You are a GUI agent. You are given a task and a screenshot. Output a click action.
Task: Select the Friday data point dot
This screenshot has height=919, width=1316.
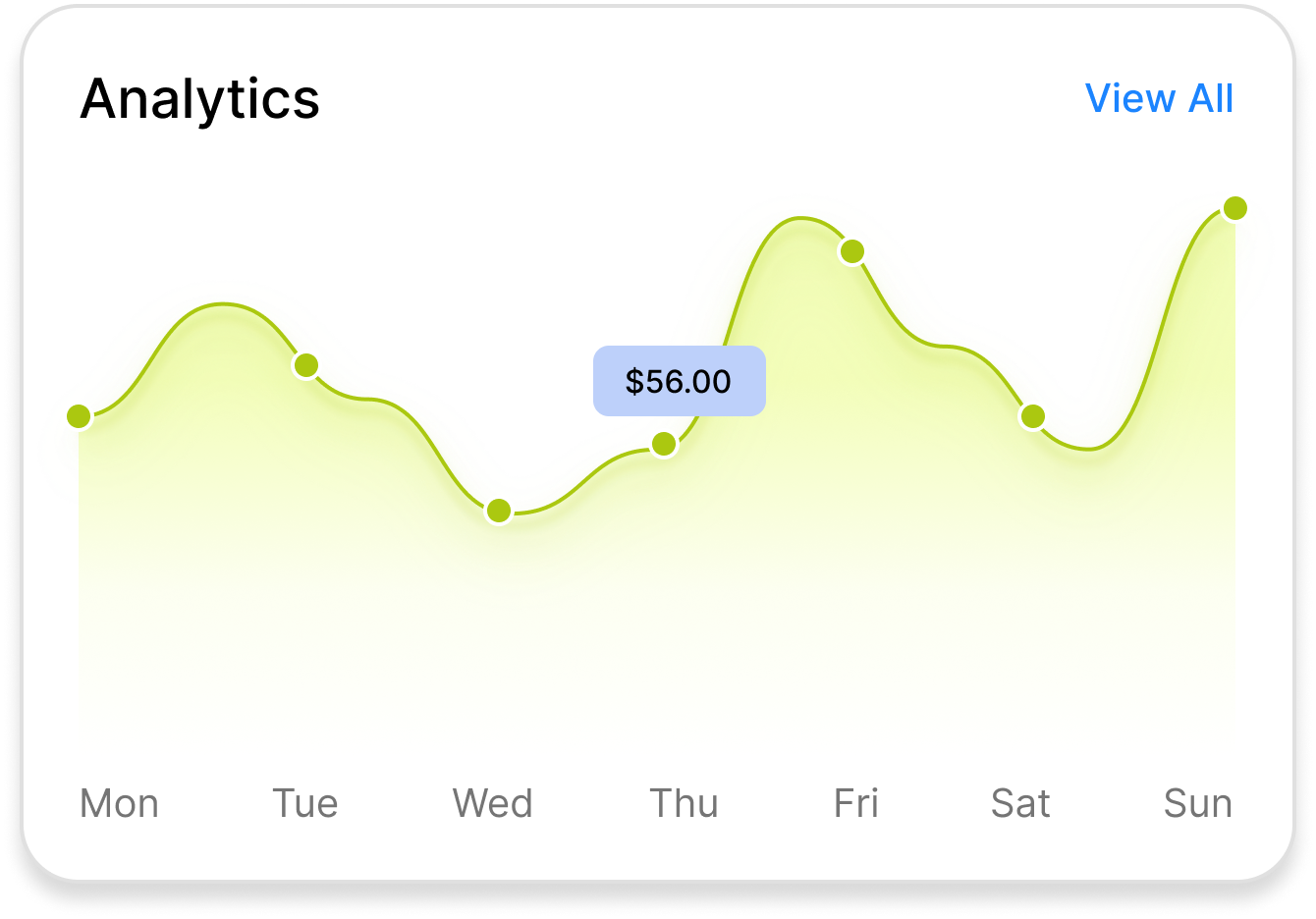pos(852,251)
